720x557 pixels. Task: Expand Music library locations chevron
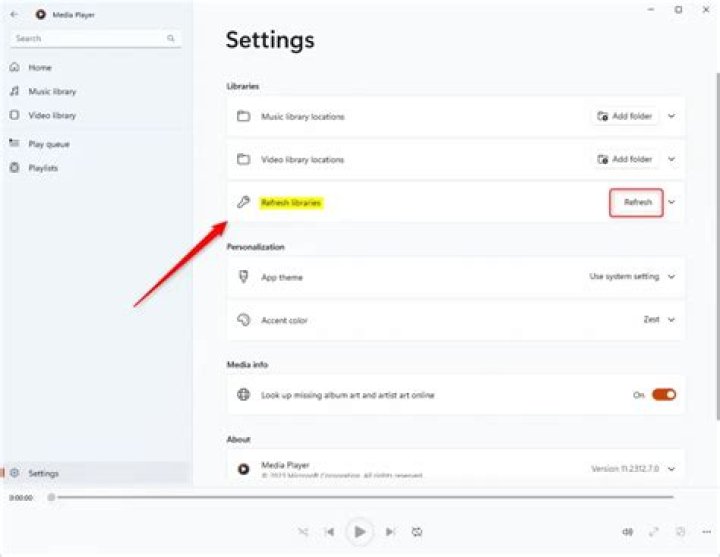click(671, 116)
